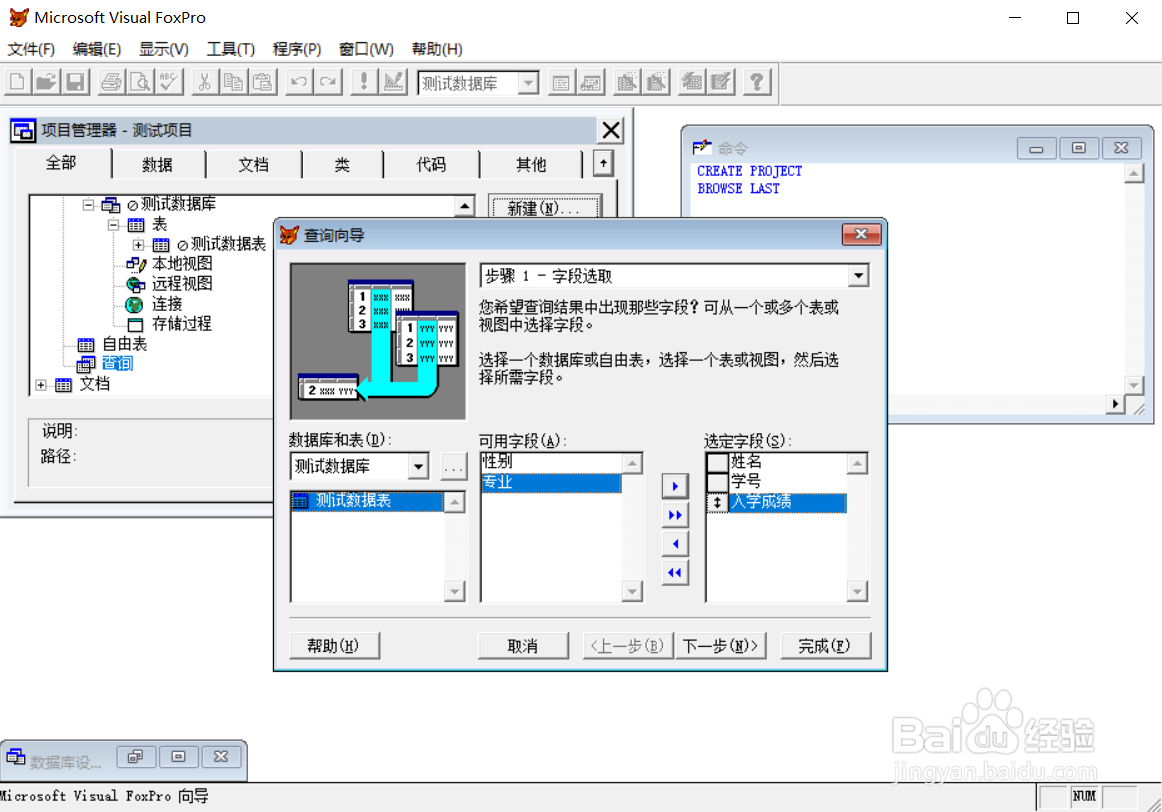The width and height of the screenshot is (1162, 812).
Task: Collapse the project manager with the up-arrow button
Action: 603,163
